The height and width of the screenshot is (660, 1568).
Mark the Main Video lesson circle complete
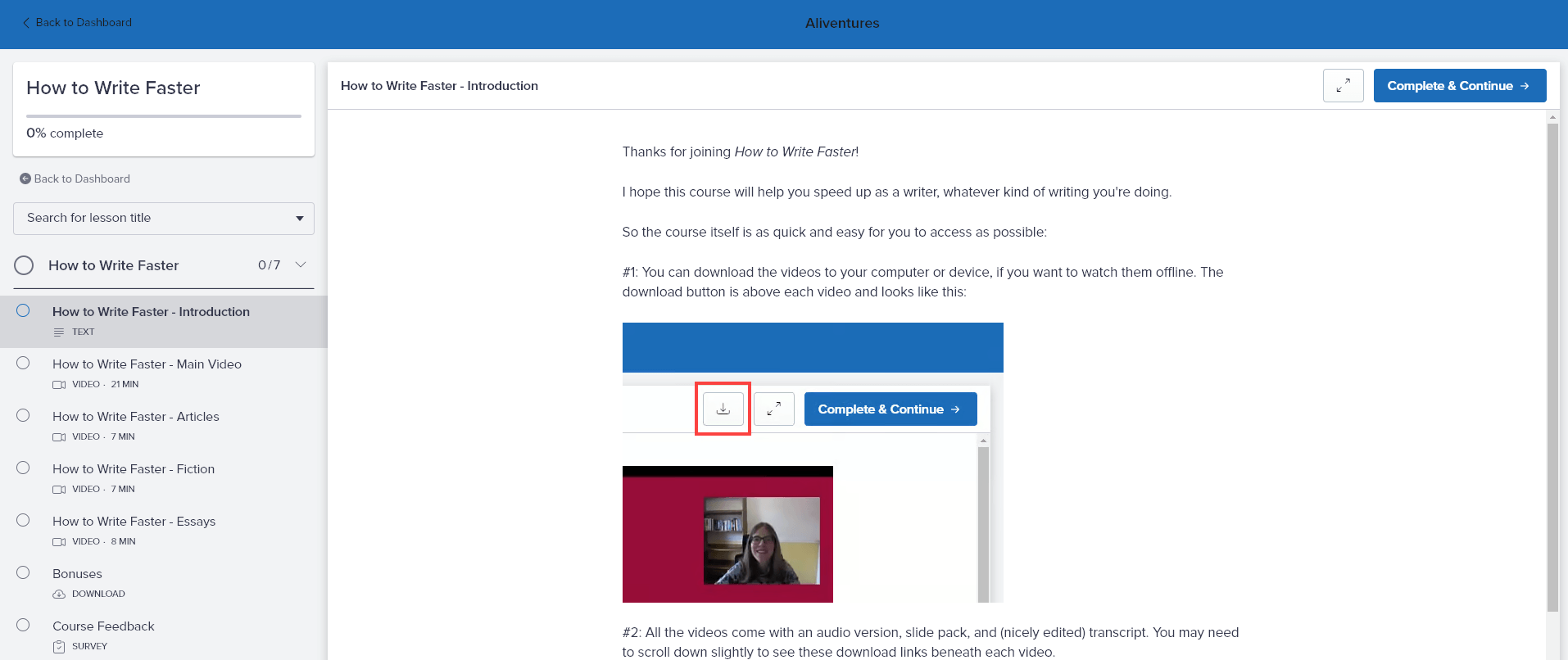coord(23,363)
